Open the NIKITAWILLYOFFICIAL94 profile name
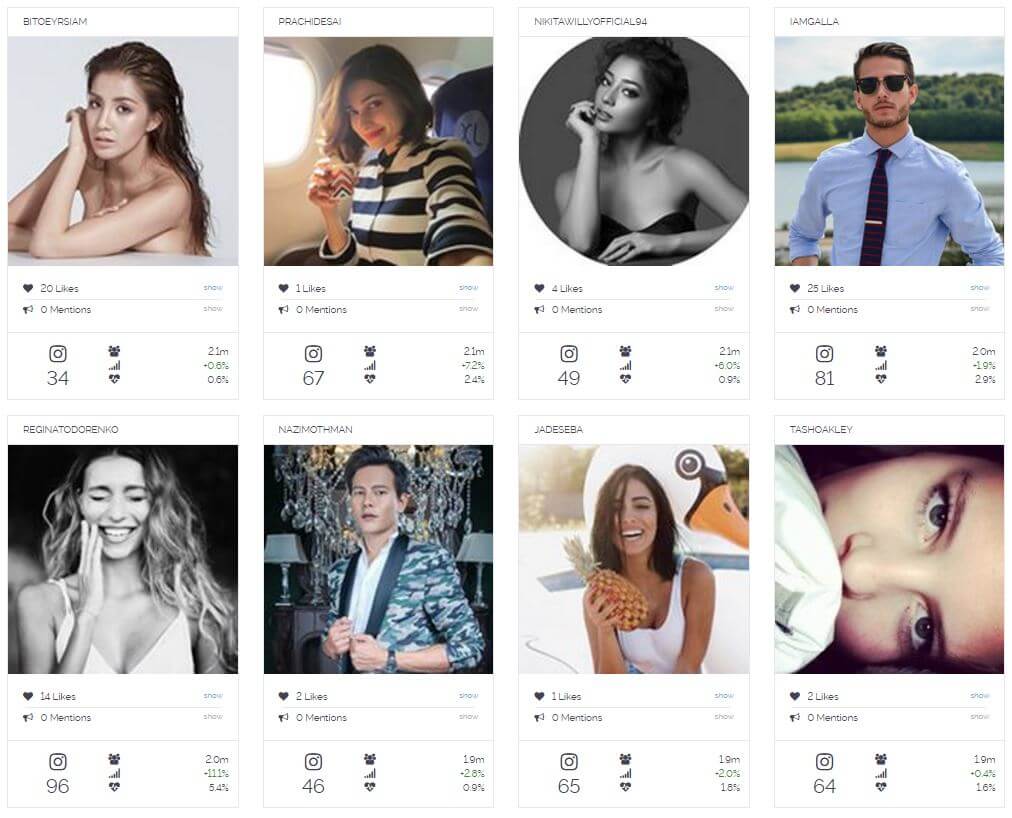 point(591,21)
